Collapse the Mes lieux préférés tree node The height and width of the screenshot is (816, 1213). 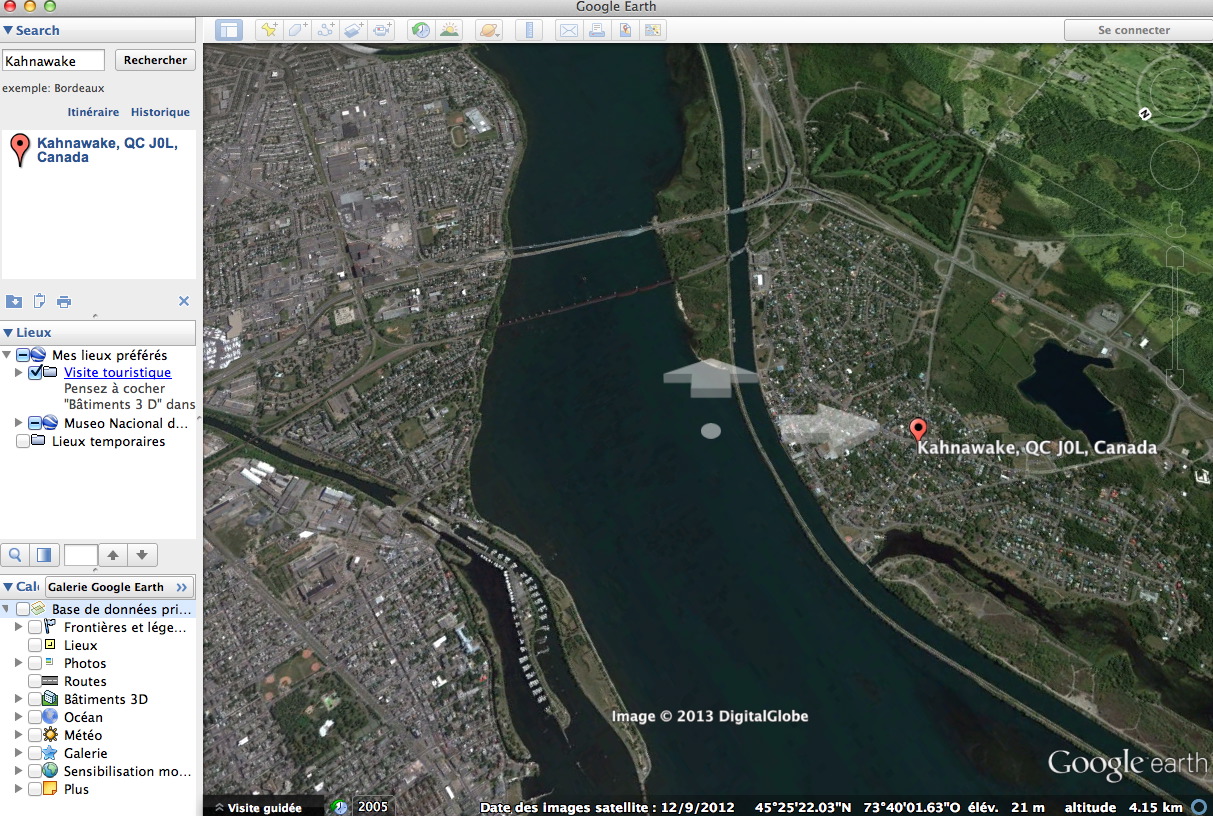click(8, 355)
